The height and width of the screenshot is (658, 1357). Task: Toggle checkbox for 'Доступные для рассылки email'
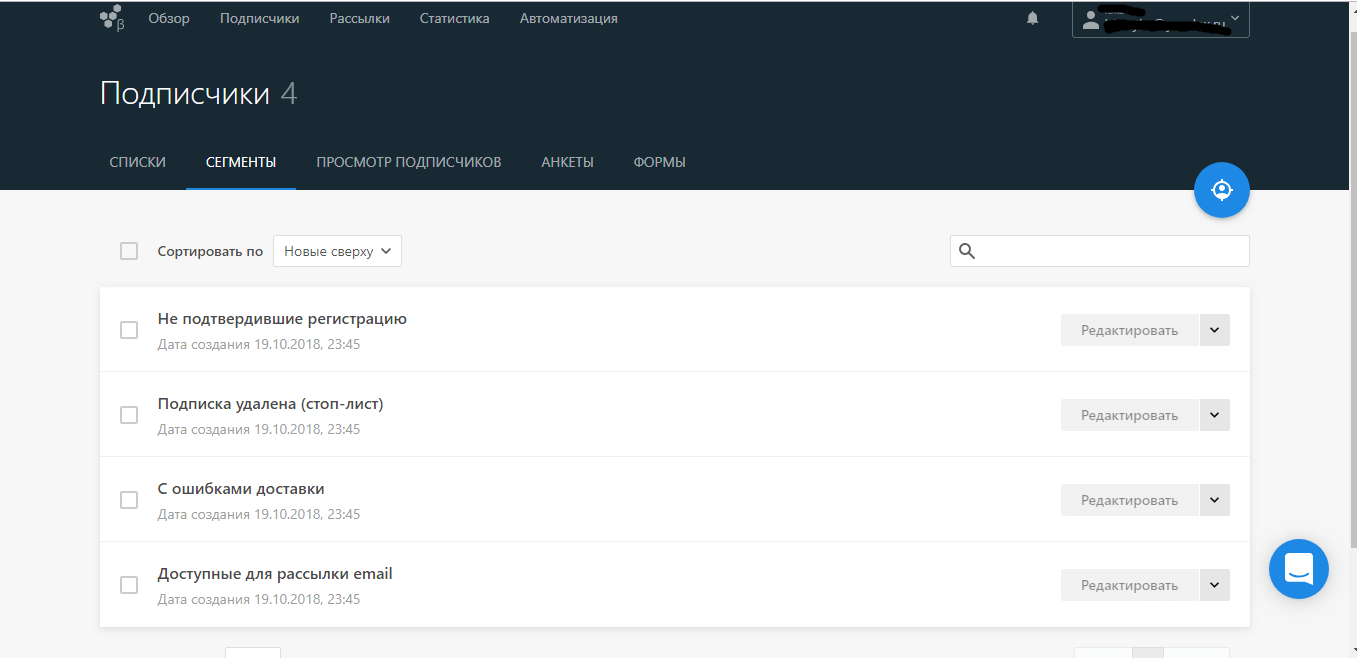pyautogui.click(x=129, y=585)
